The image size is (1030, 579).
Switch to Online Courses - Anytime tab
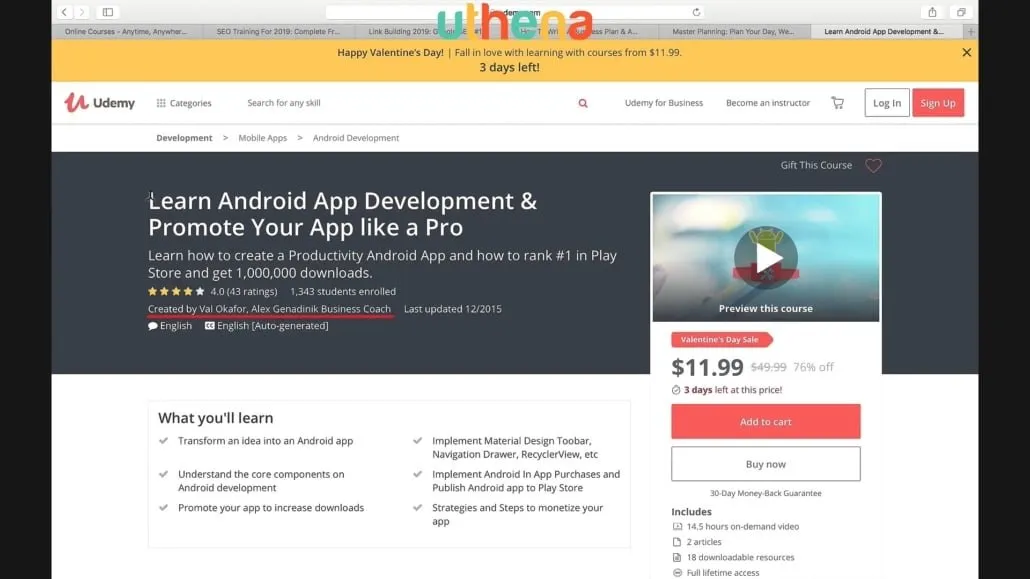point(126,31)
